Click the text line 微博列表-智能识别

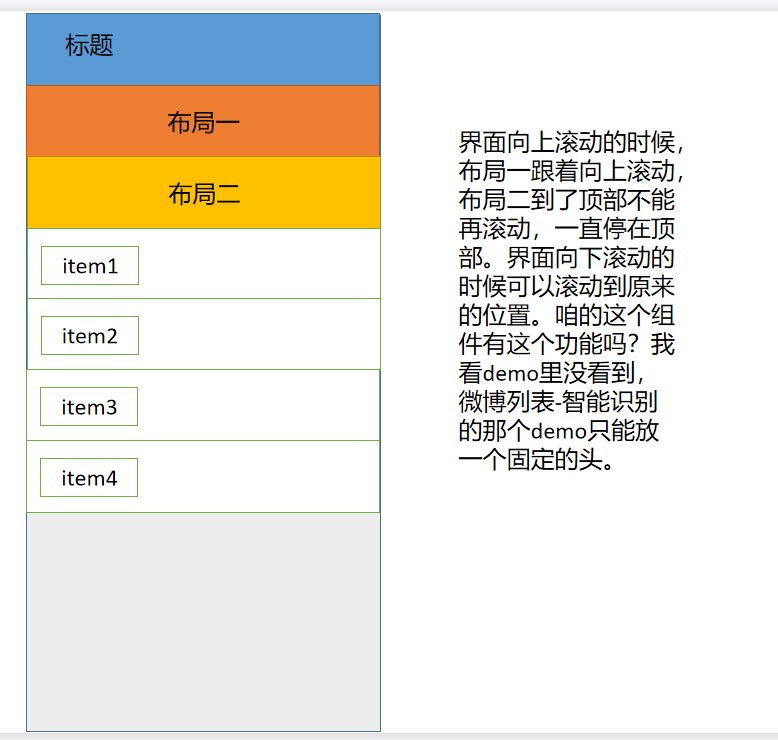pos(558,402)
